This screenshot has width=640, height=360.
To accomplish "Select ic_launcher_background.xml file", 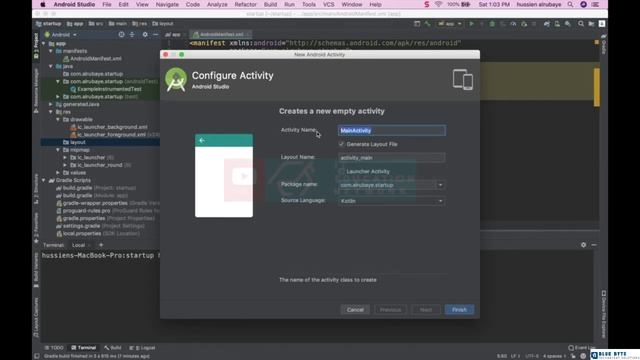I will point(109,127).
